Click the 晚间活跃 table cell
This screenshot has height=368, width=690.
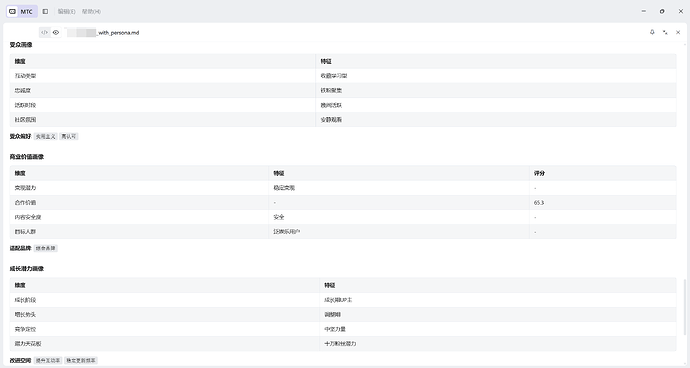click(x=496, y=105)
